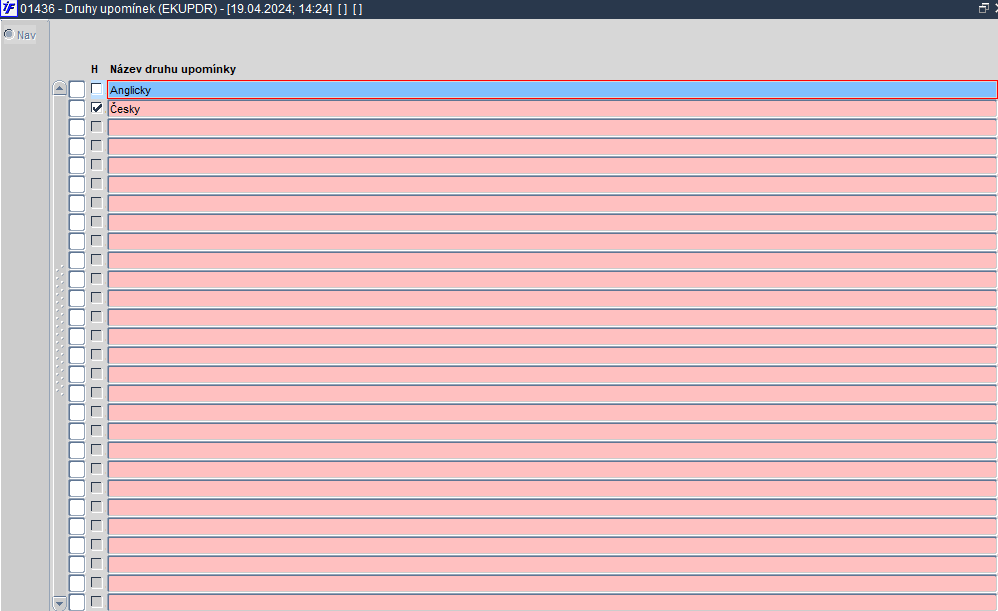
Task: Click the Anglicky name field
Action: click(x=552, y=90)
